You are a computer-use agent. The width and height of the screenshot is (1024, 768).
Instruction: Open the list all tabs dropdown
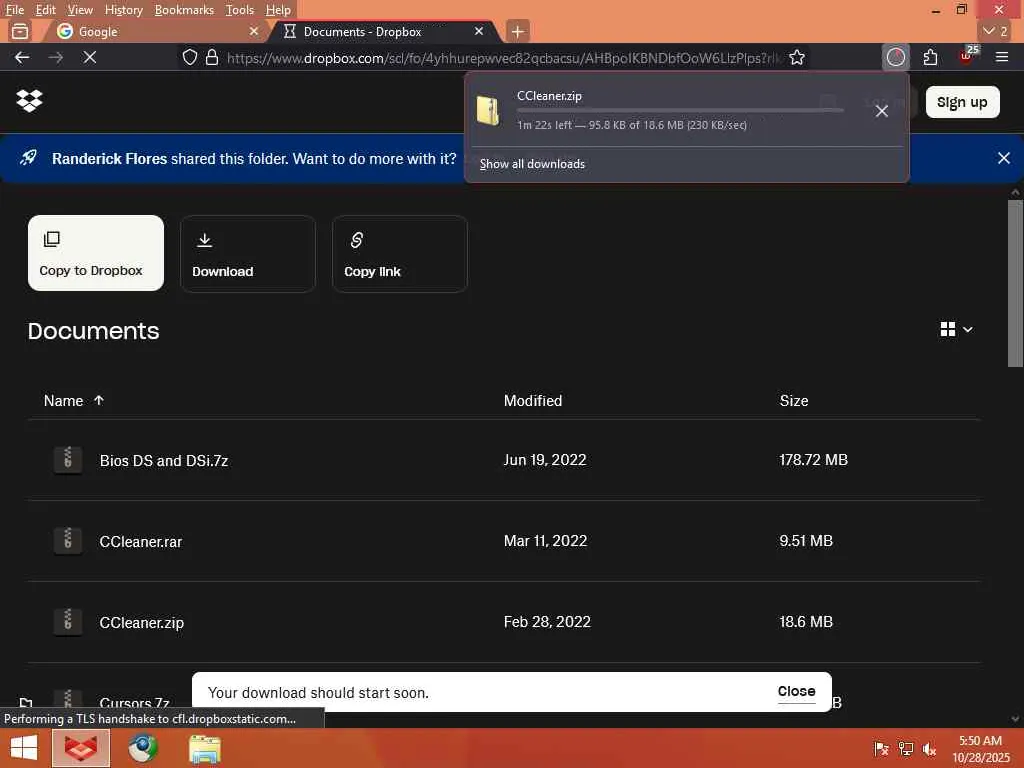996,31
